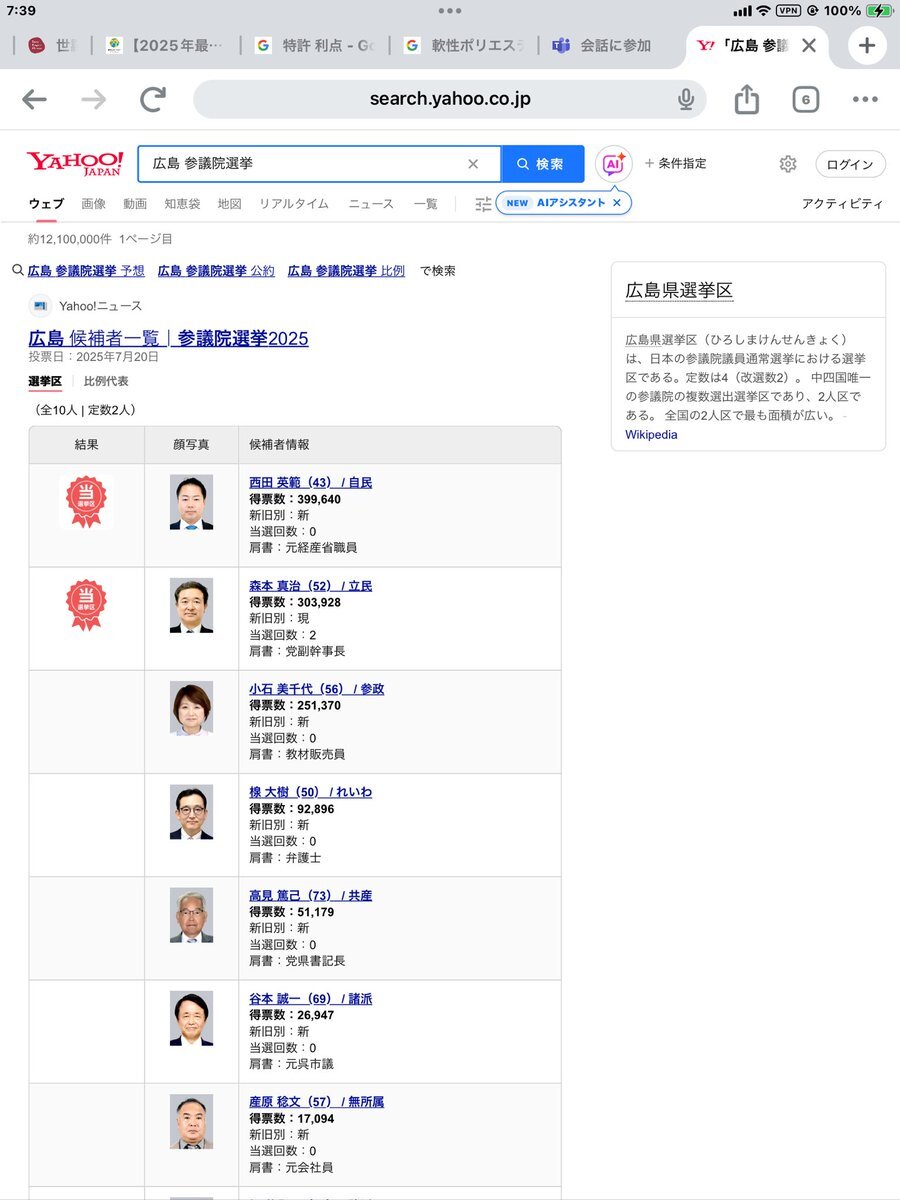The width and height of the screenshot is (900, 1200).
Task: Open 条件指定 search conditions
Action: 675,163
